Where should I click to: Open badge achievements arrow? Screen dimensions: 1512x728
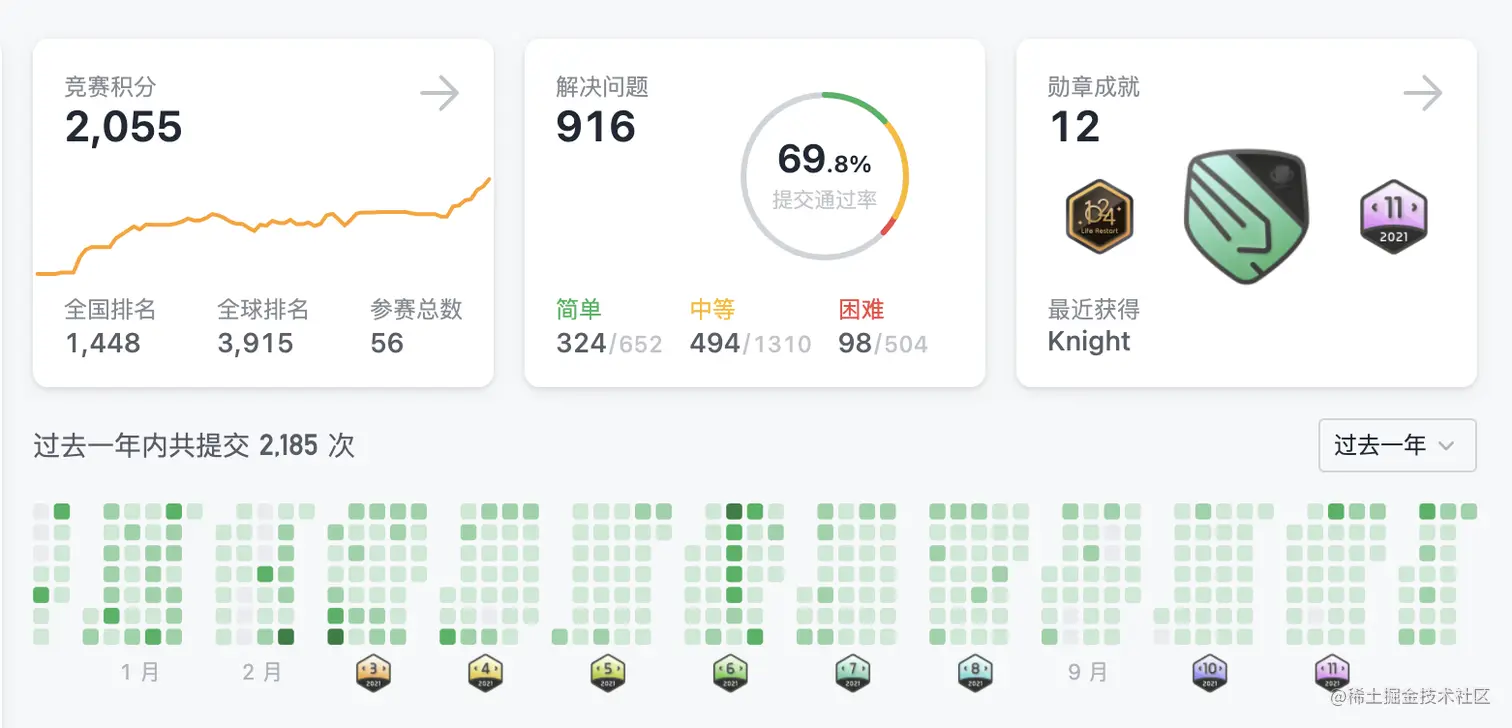tap(1423, 94)
